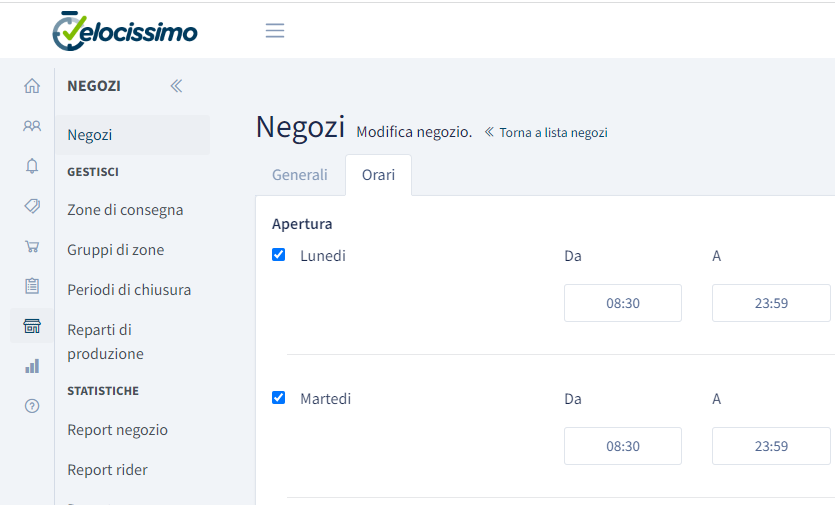Toggle the hamburger menu icon

pos(275,30)
